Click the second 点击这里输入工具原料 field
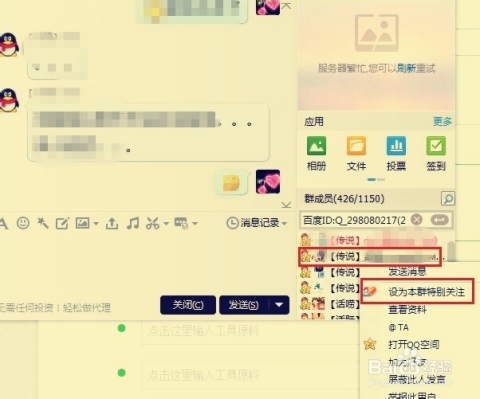The image size is (480, 399). click(250, 376)
